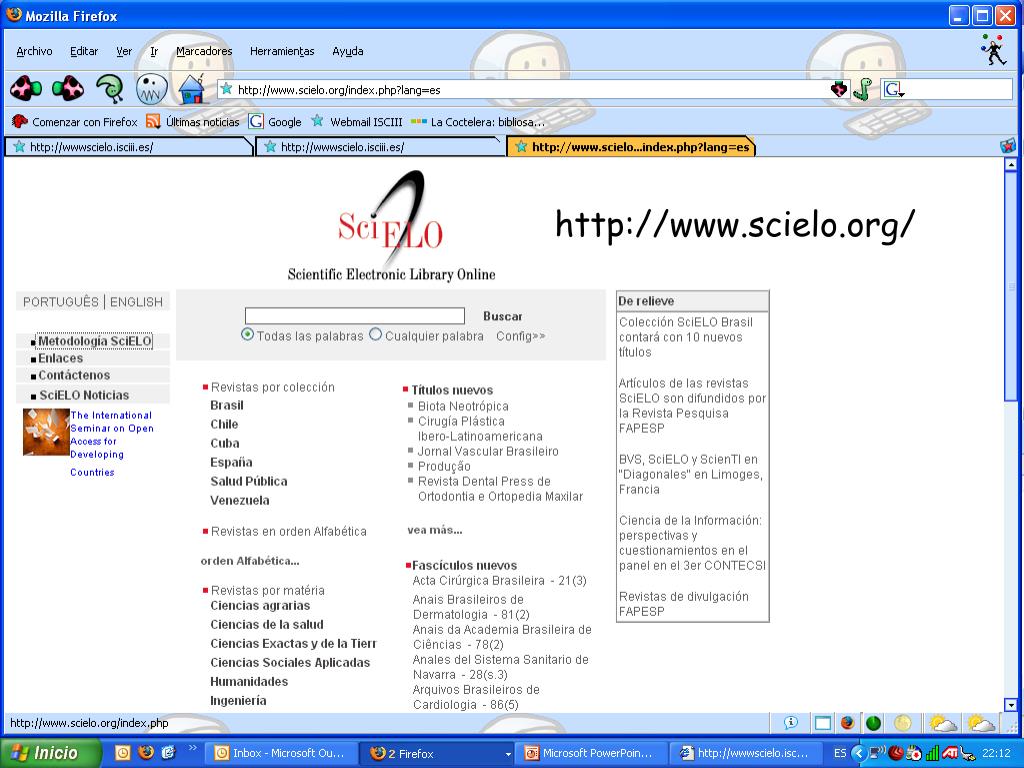Open the Archivo menu
This screenshot has width=1024, height=768.
point(34,51)
